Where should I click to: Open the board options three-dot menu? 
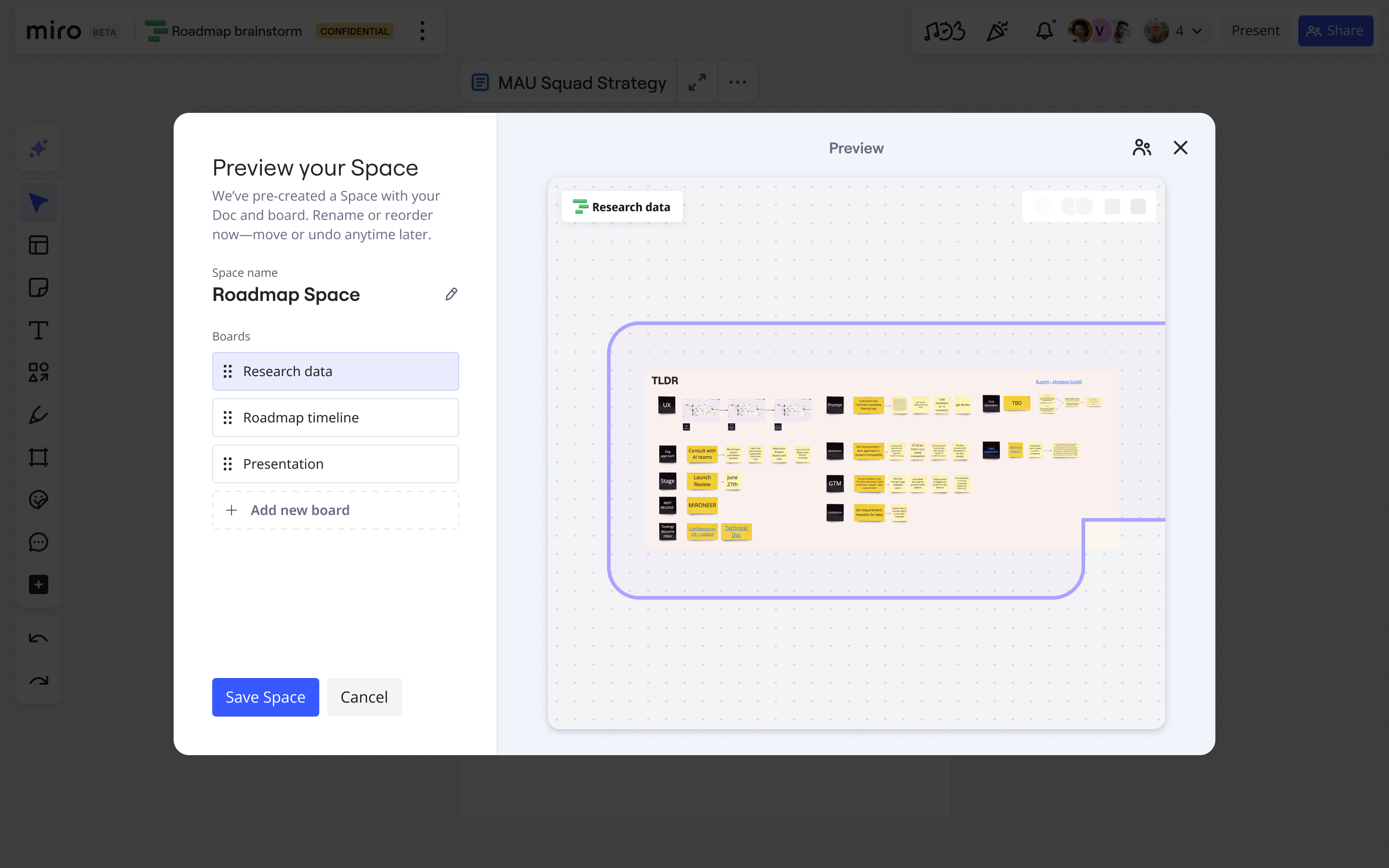pos(422,31)
